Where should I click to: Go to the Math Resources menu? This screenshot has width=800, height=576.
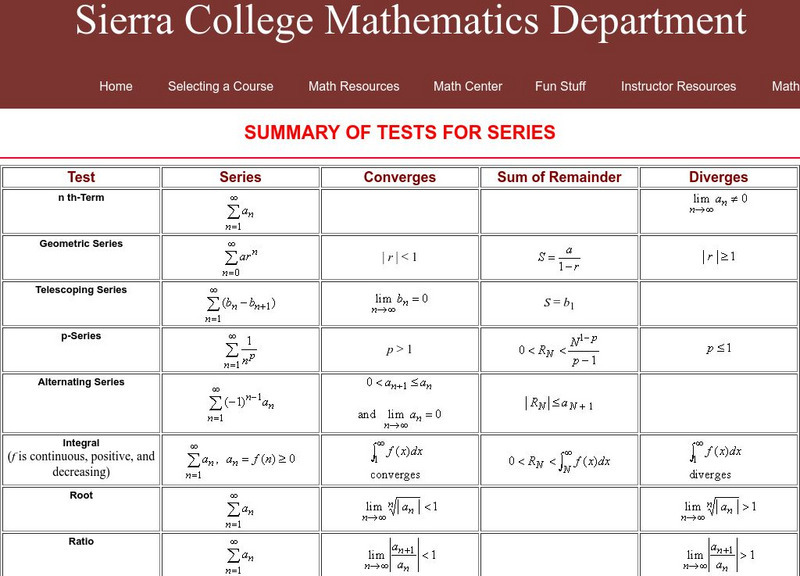coord(353,86)
